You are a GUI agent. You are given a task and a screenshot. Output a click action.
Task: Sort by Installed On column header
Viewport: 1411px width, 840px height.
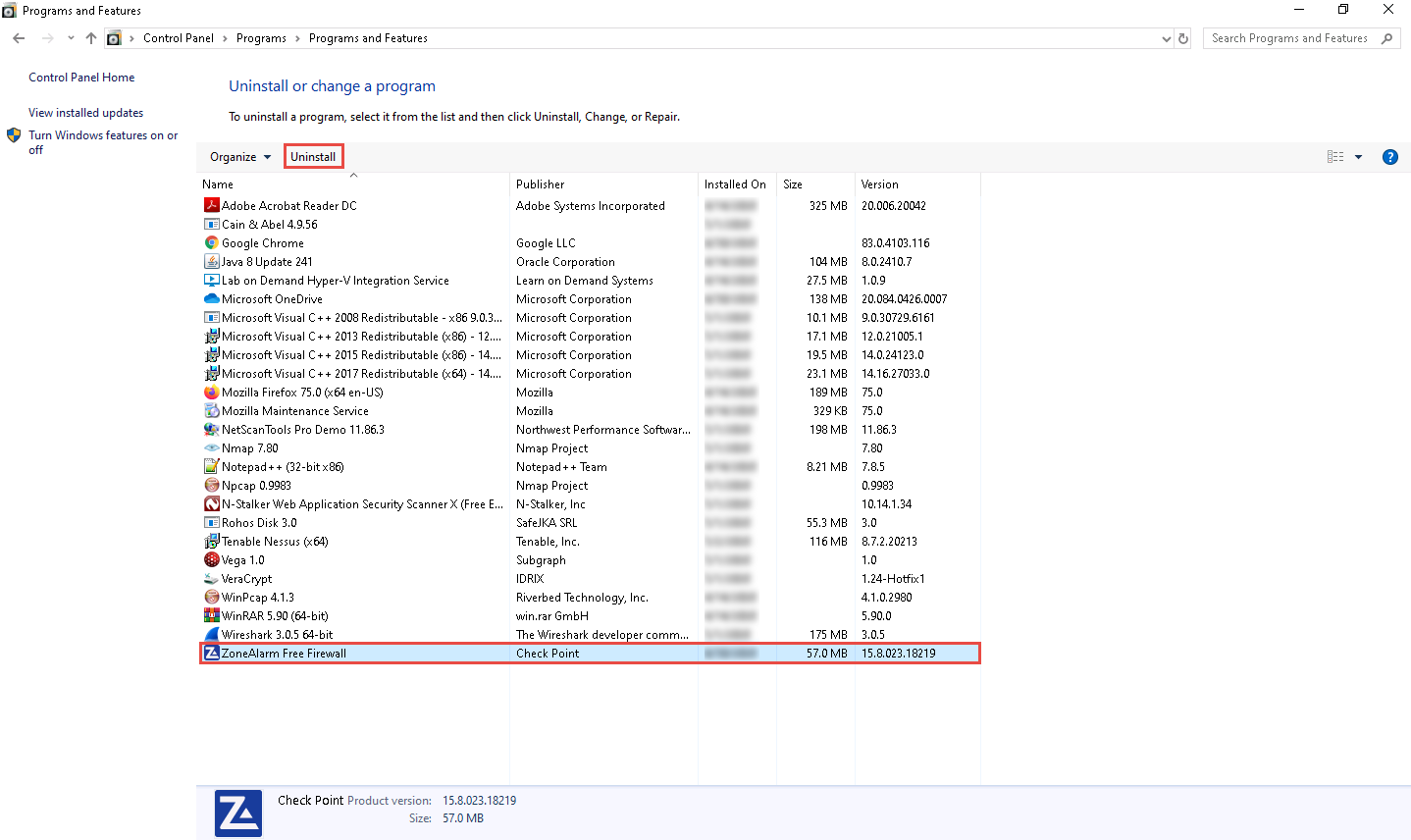click(737, 184)
